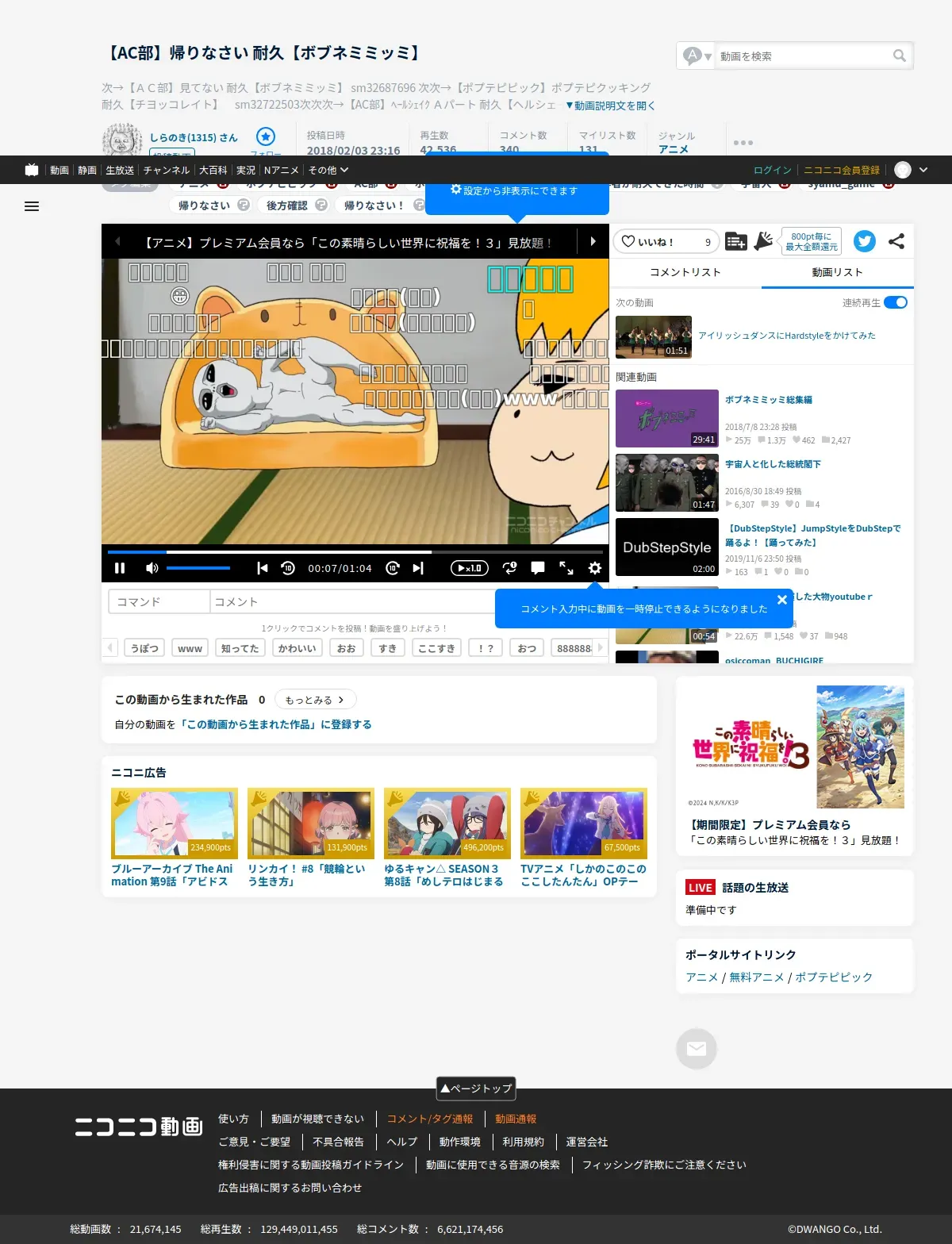Screen dimensions: 952x1244
Task: Click もっとみる expand button
Action: tap(315, 700)
